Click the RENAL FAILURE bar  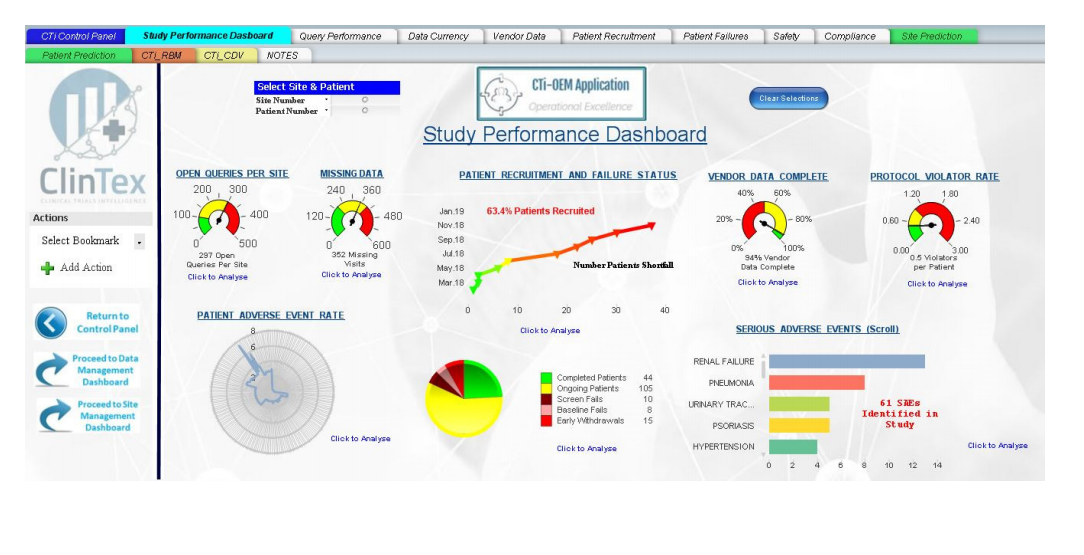coord(847,361)
